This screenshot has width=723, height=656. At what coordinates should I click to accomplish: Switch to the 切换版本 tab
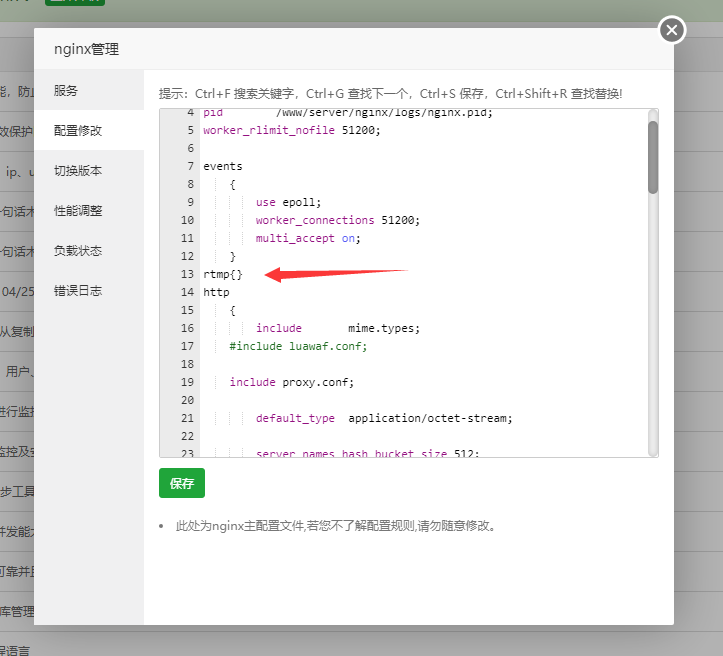89,171
